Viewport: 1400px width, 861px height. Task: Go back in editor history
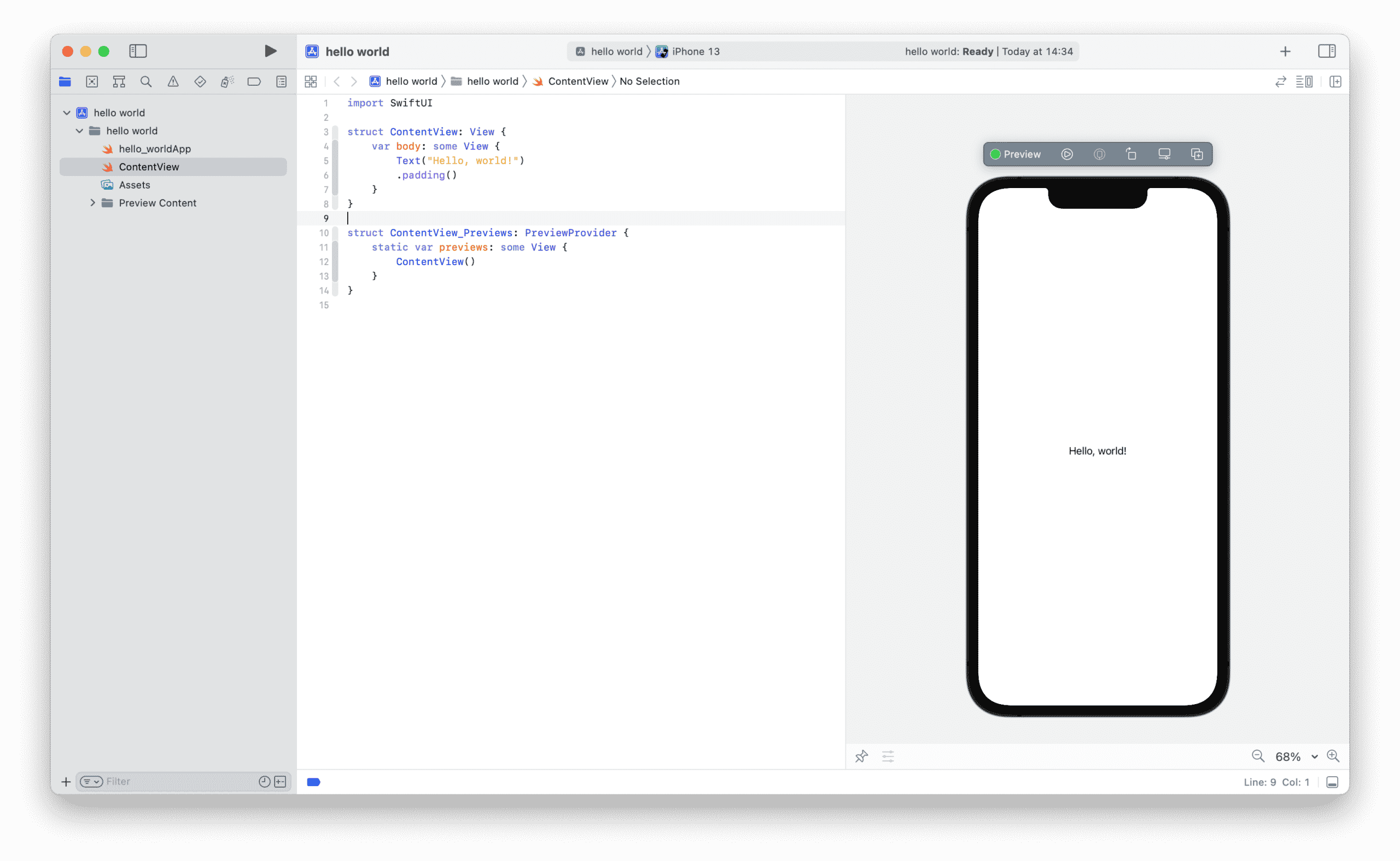pyautogui.click(x=337, y=81)
